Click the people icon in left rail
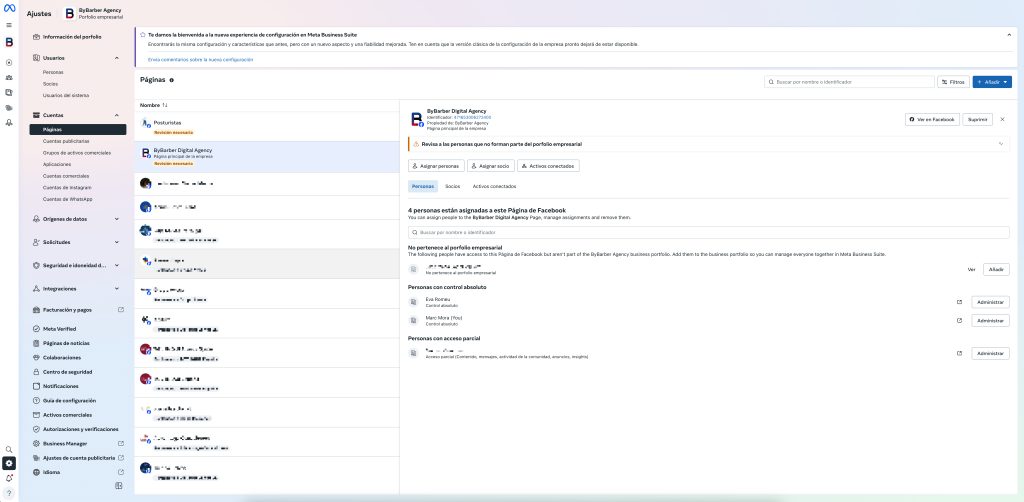The height and width of the screenshot is (502, 1024). click(x=9, y=78)
